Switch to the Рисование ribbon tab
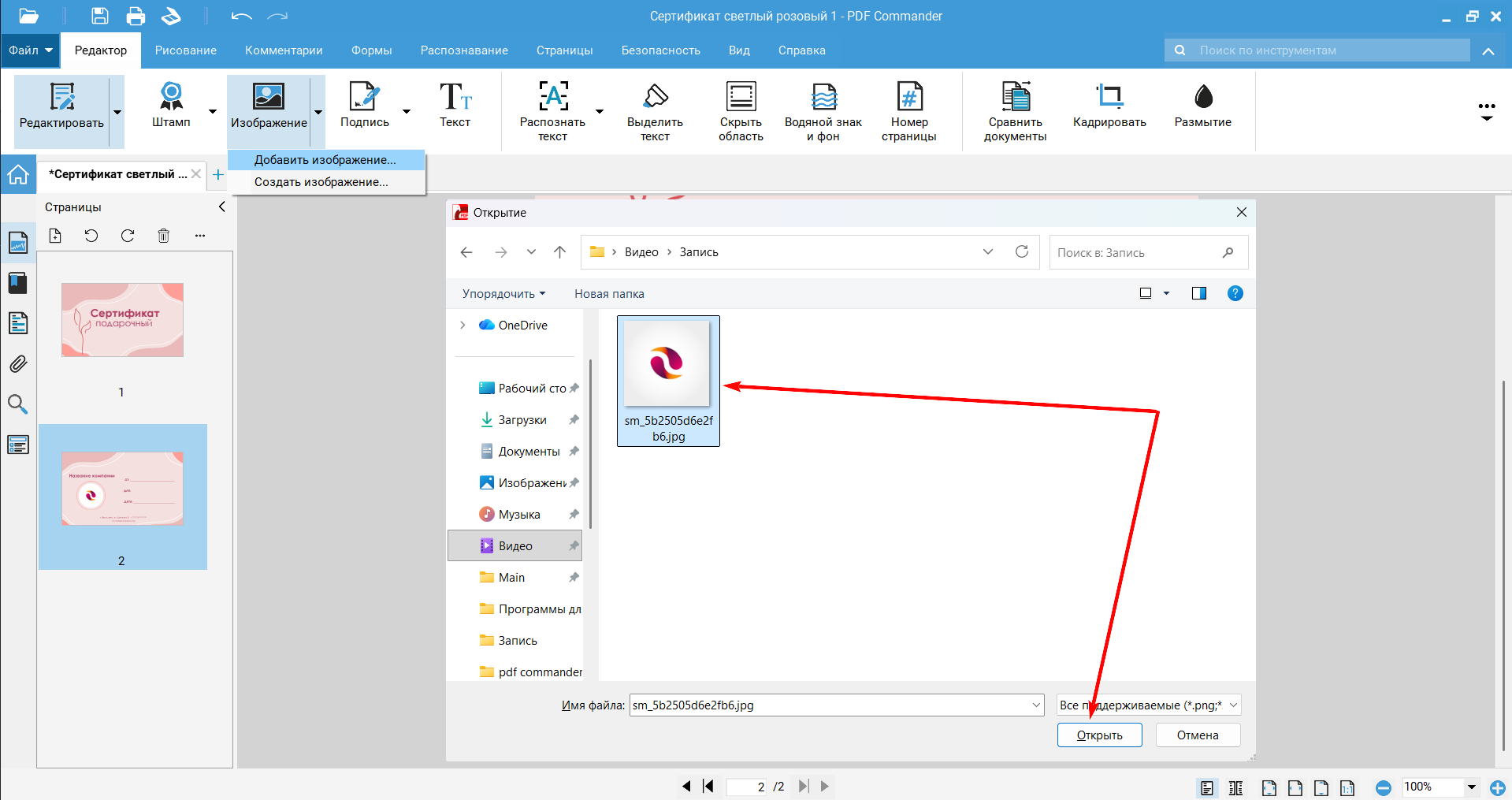 185,50
